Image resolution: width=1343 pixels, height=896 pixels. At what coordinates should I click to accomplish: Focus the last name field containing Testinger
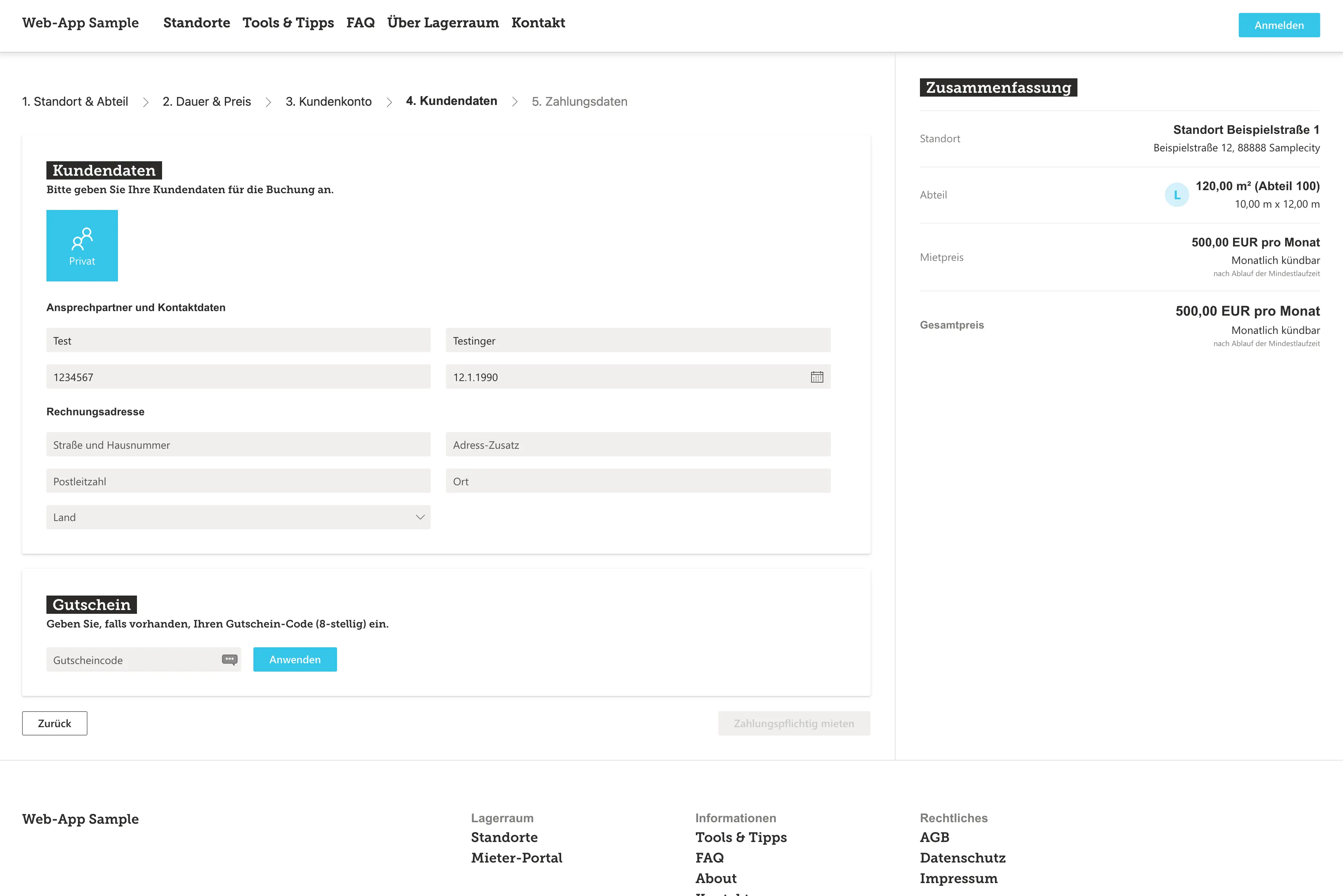638,340
